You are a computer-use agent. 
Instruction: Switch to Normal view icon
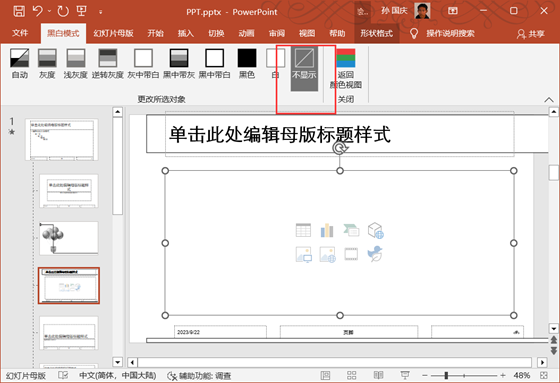pyautogui.click(x=325, y=375)
